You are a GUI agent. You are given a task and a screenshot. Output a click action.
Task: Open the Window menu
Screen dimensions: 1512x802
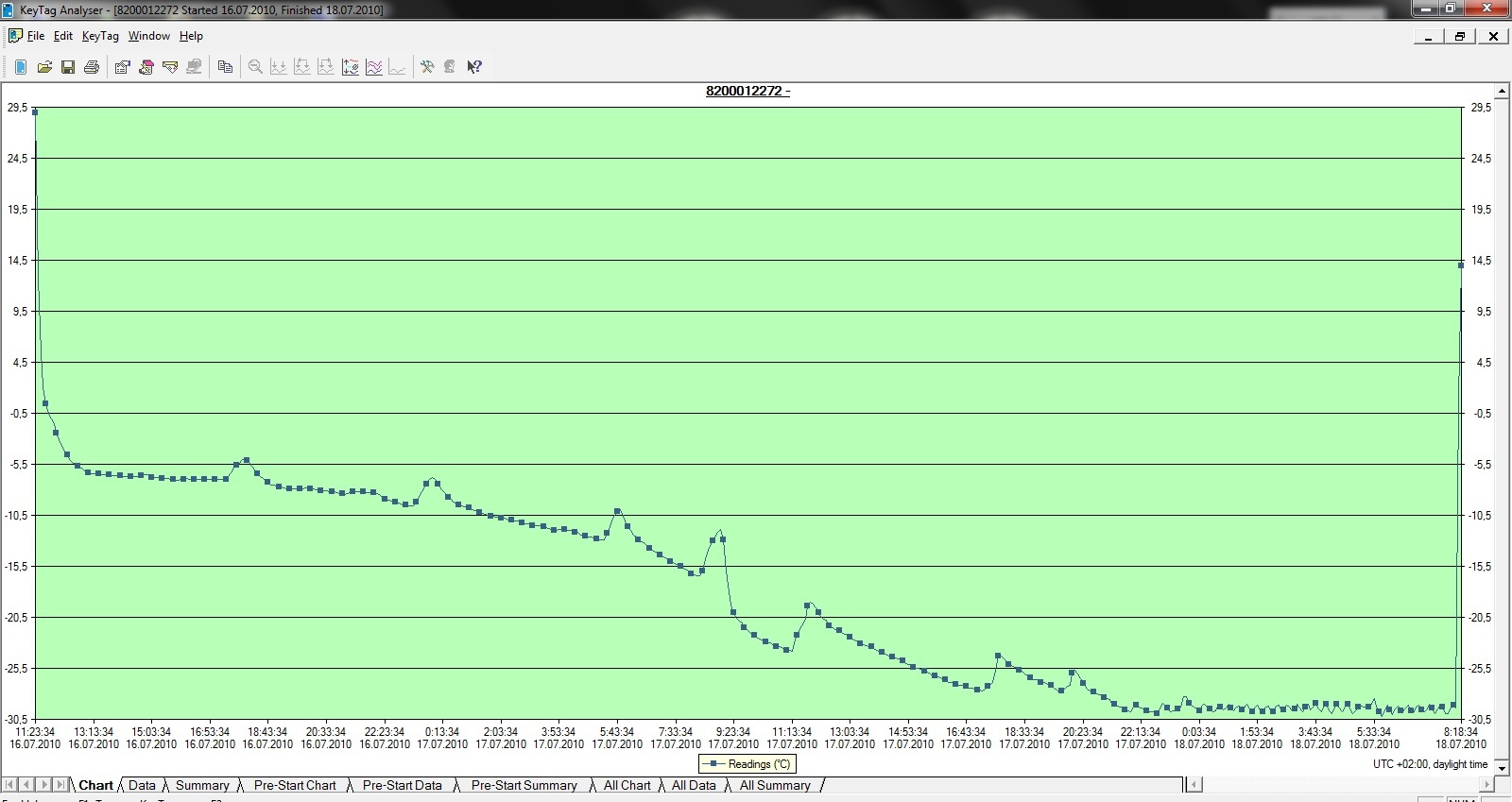click(149, 36)
